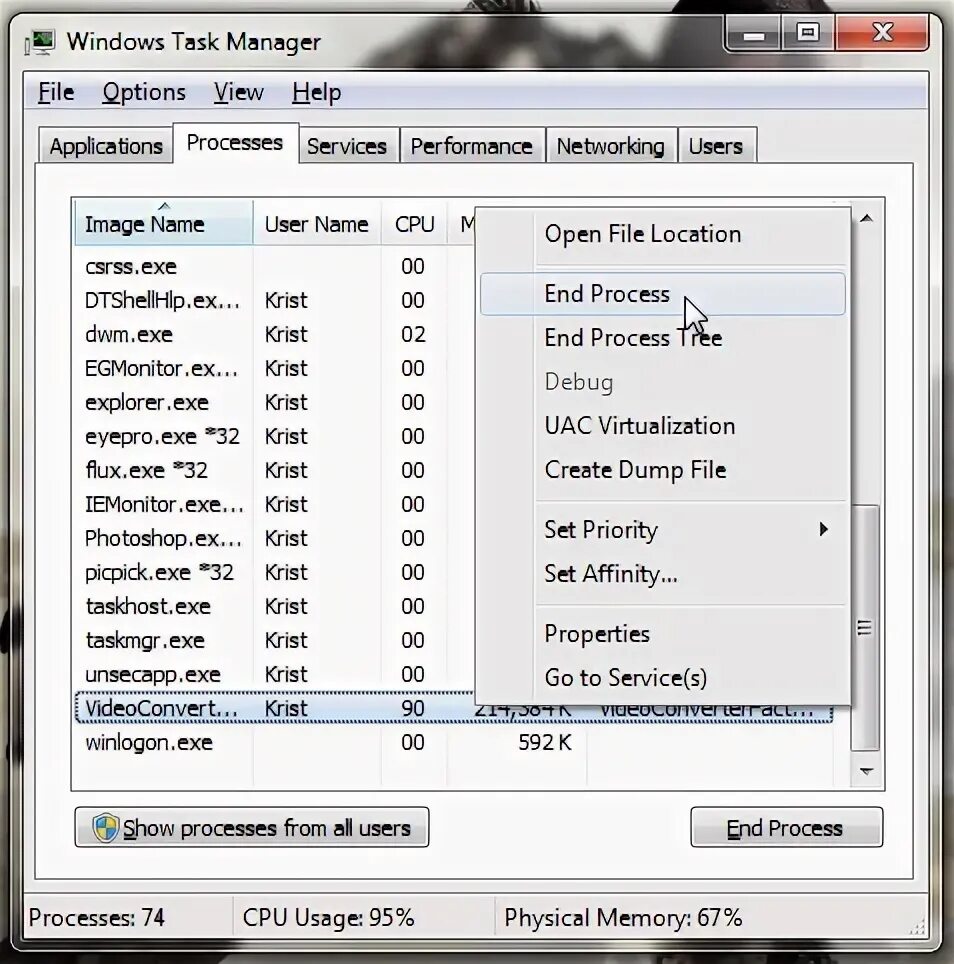Click CPU Usage: 95% in status bar
This screenshot has height=964, width=954.
pyautogui.click(x=328, y=918)
